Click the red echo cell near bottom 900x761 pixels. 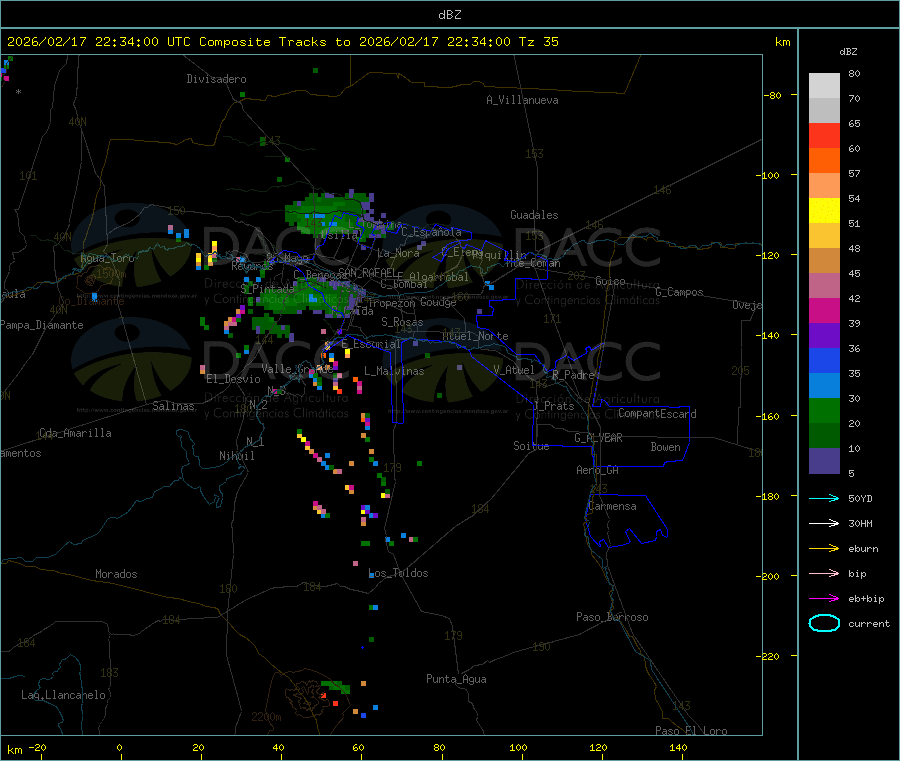coord(335,704)
